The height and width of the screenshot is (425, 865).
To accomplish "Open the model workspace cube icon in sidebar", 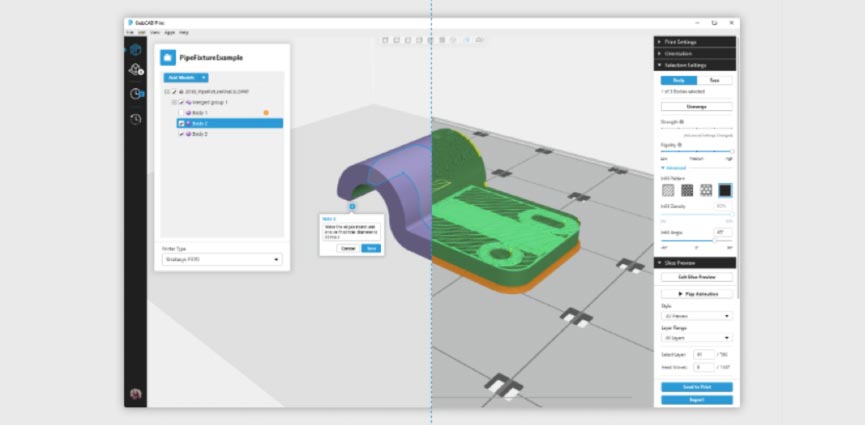I will tap(136, 50).
